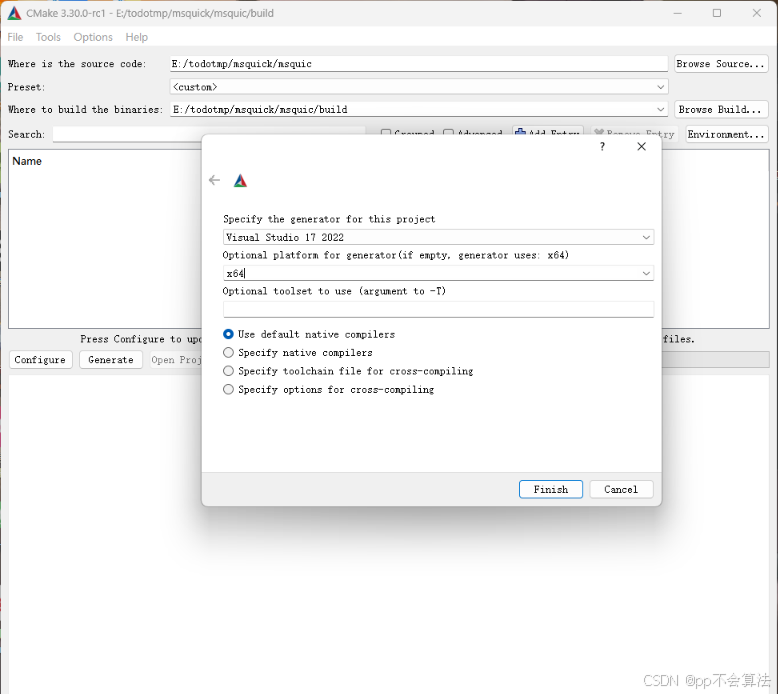
Task: Click the back arrow in the generator dialog
Action: coord(214,180)
